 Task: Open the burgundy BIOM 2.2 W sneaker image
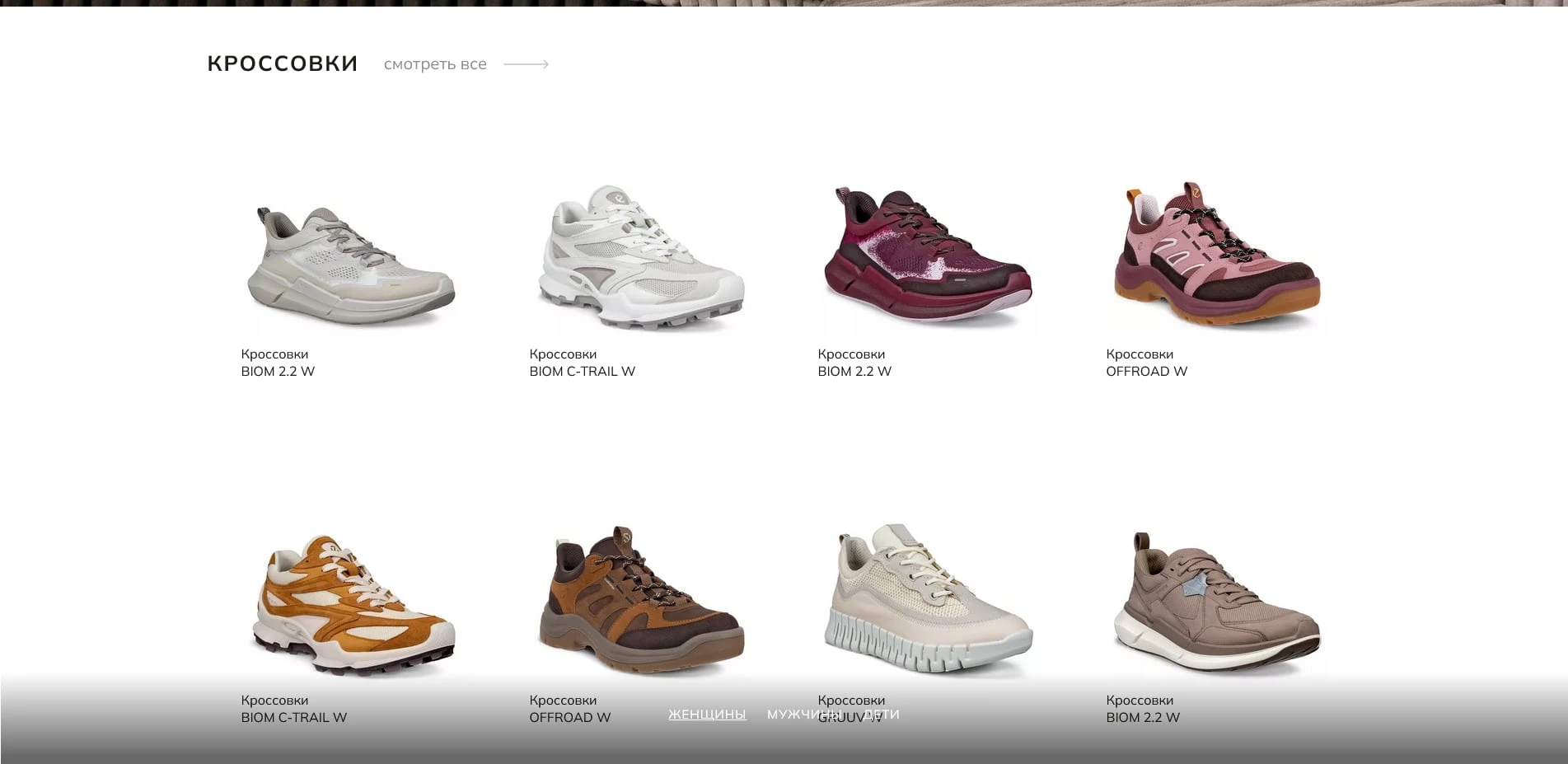tap(929, 257)
